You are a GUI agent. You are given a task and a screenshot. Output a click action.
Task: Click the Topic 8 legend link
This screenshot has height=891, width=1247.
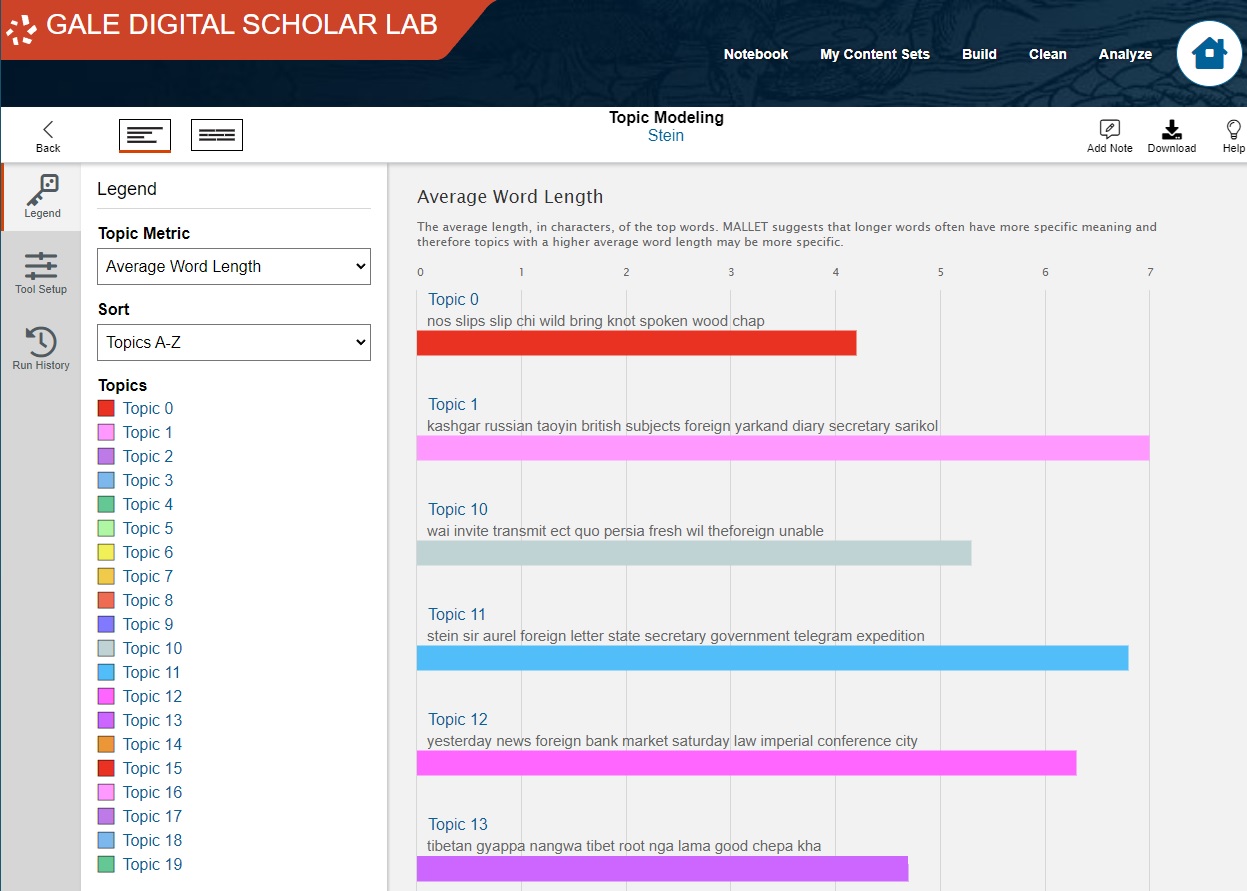(148, 600)
